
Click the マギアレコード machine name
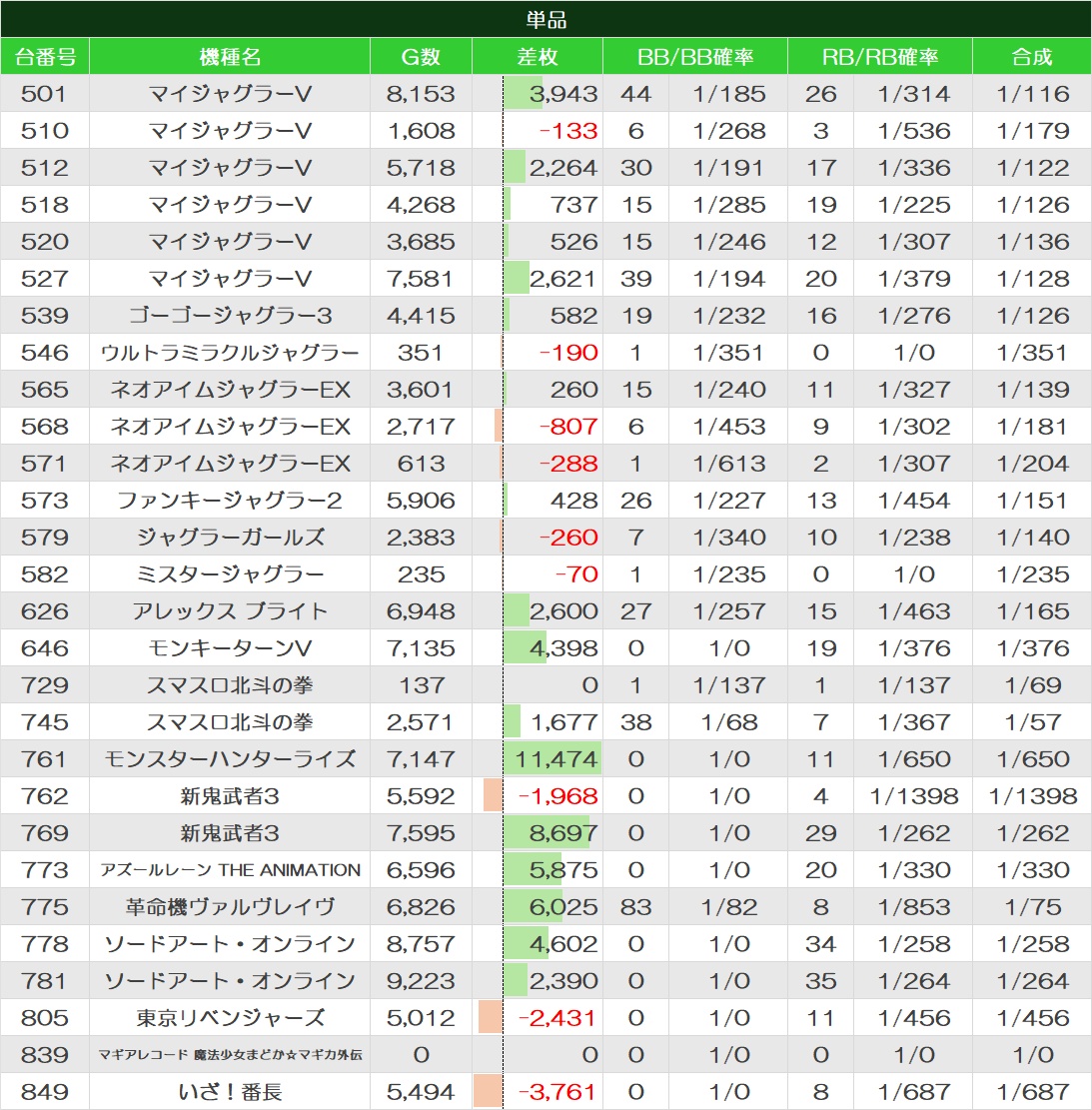point(230,1055)
